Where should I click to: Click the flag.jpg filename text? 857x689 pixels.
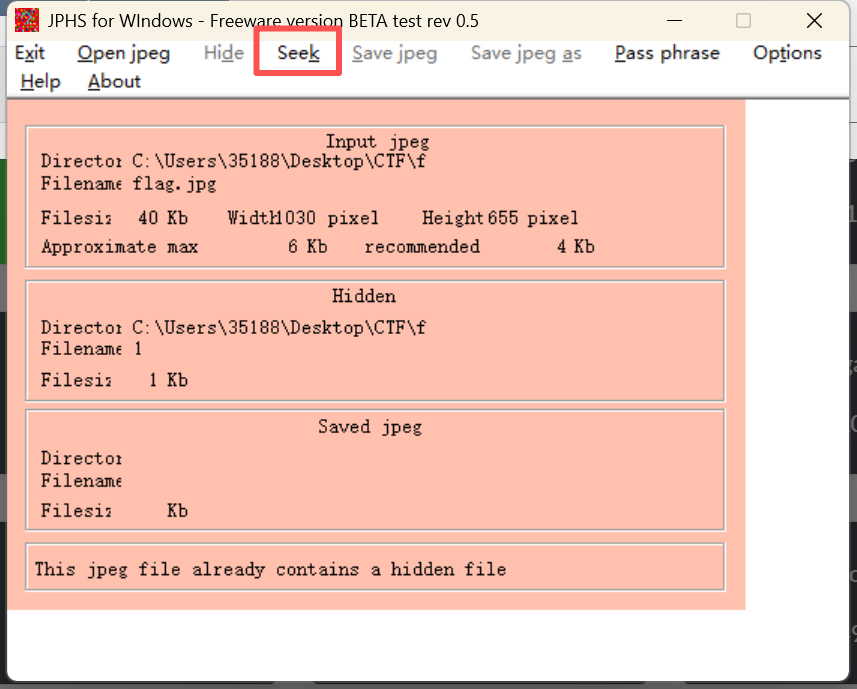[x=175, y=184]
